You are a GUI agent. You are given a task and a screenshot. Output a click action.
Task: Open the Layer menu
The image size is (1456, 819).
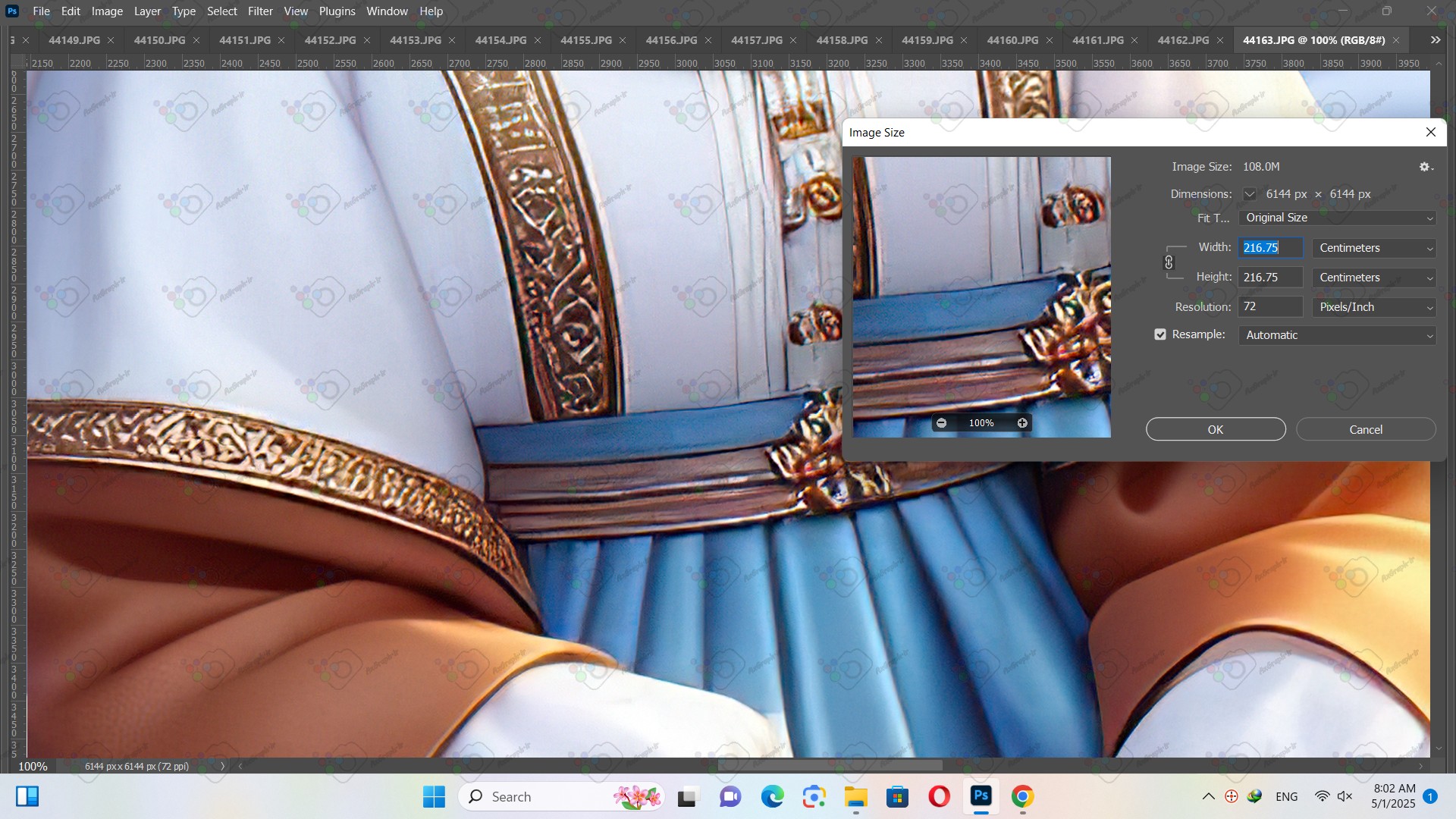click(x=147, y=11)
